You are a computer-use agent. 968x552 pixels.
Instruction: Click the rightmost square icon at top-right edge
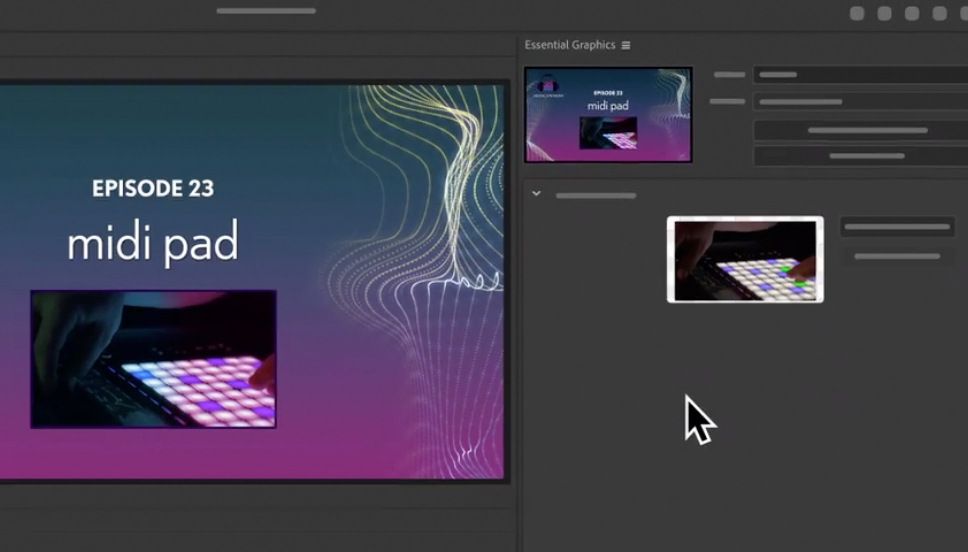[964, 13]
